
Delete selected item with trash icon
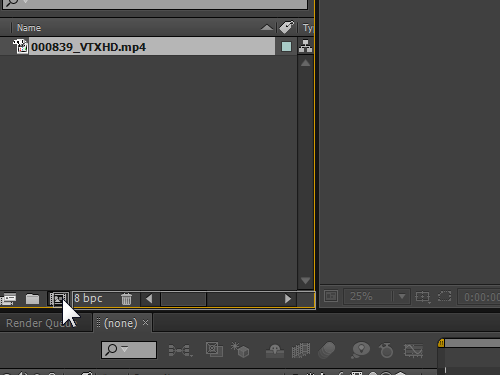point(126,299)
